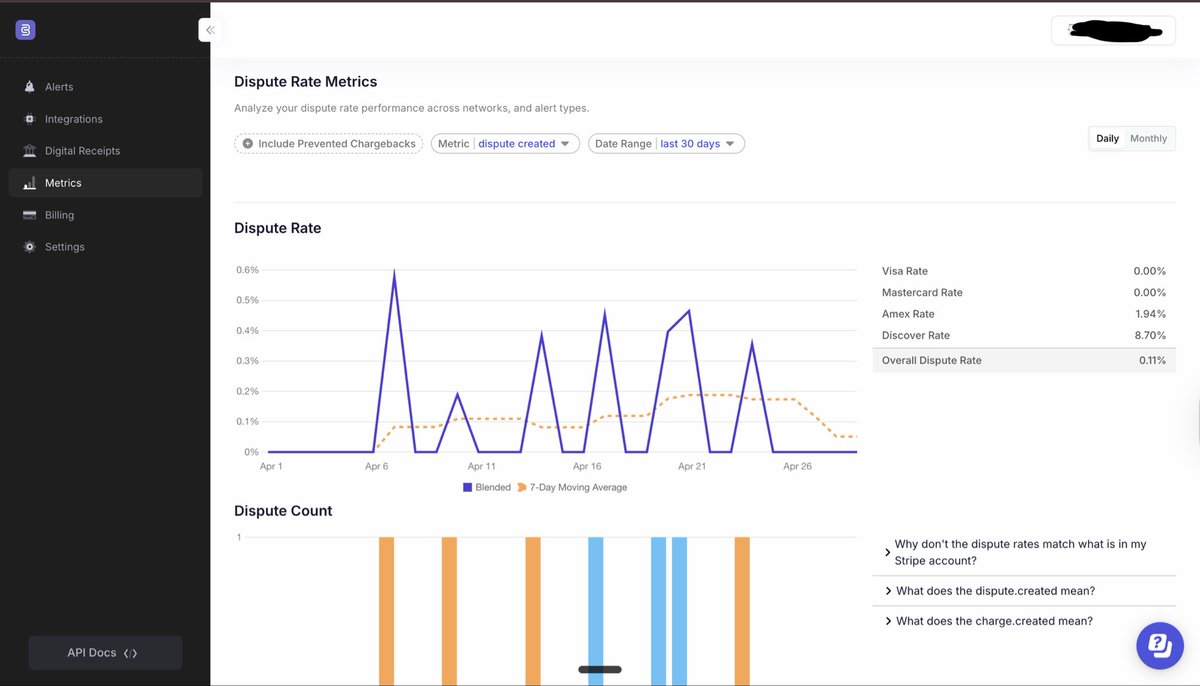Open the Metric dispute created dropdown
This screenshot has height=686, width=1200.
[505, 144]
